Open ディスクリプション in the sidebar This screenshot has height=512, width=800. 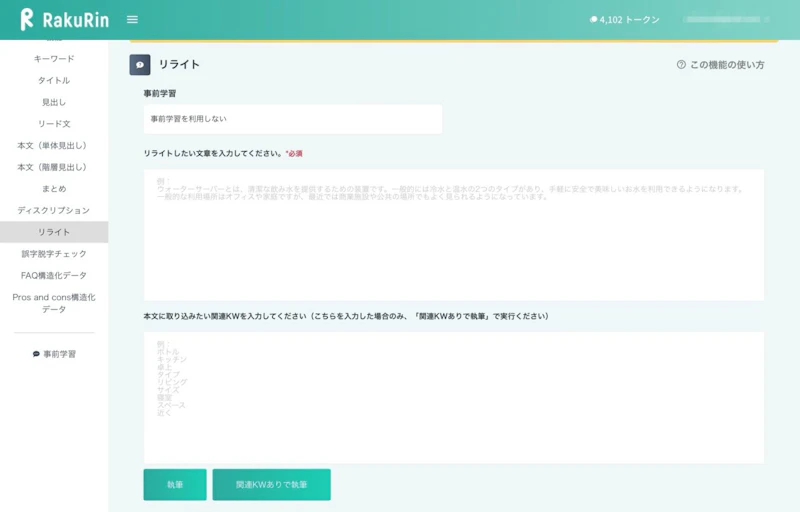(x=54, y=210)
